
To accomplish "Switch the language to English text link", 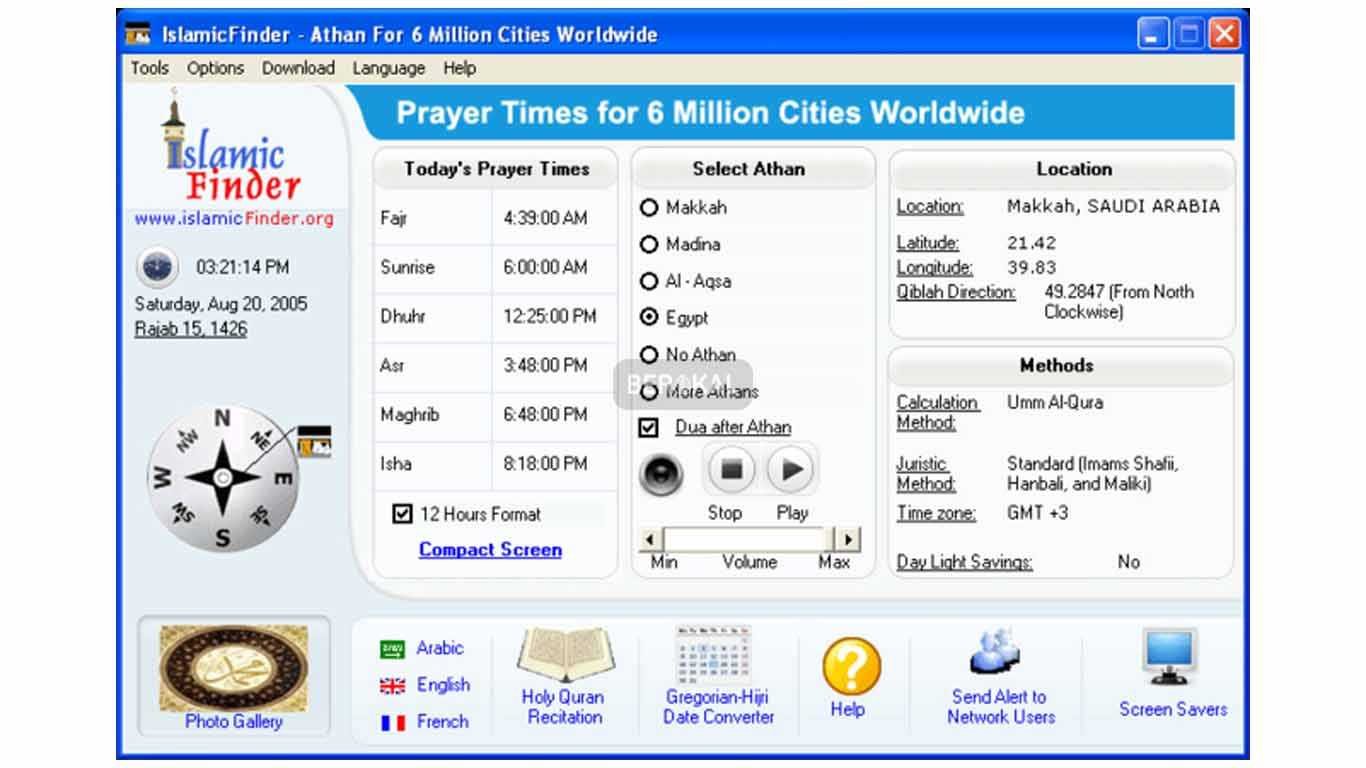I will click(443, 685).
